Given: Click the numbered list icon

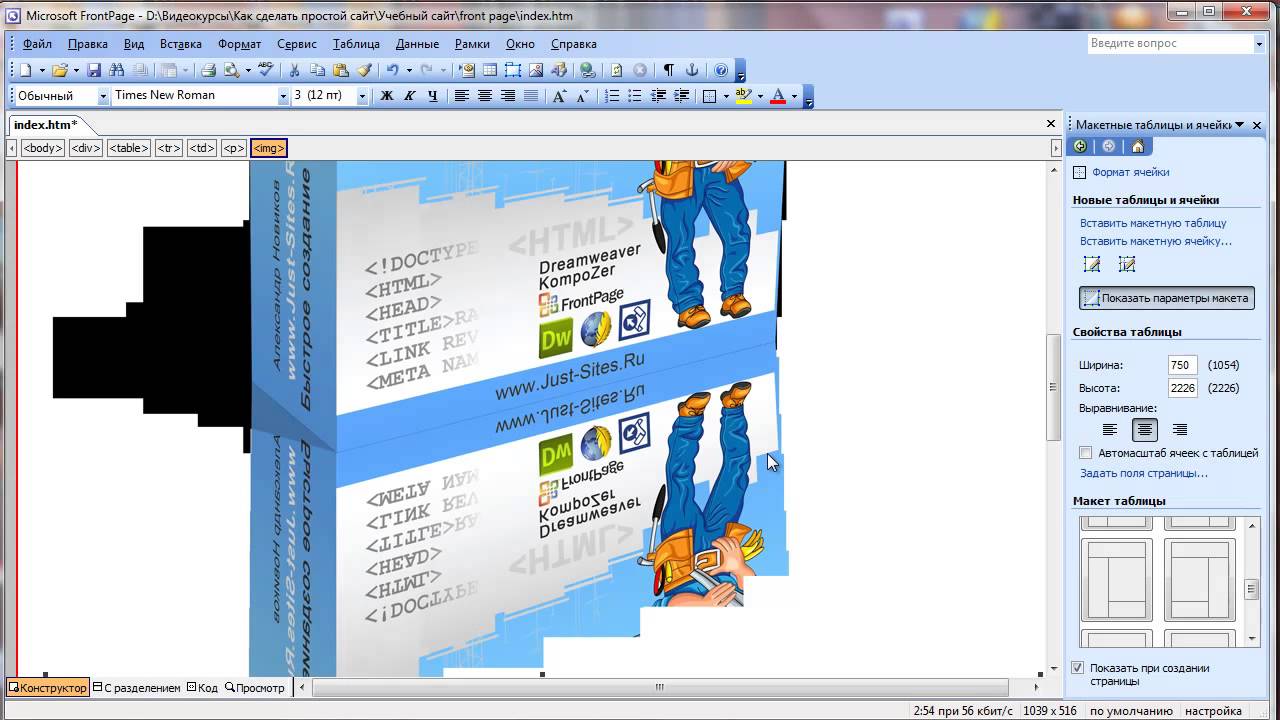Looking at the screenshot, I should tap(612, 96).
